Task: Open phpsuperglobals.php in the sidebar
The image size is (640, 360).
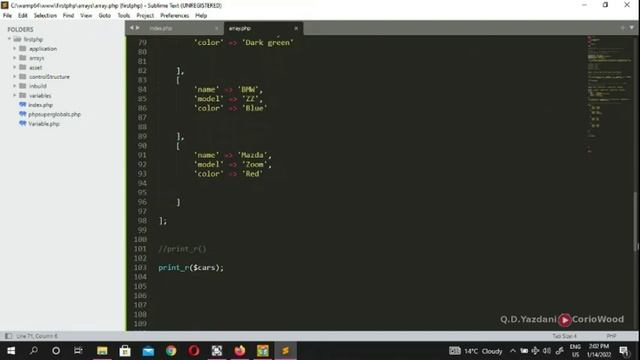Action: point(54,114)
